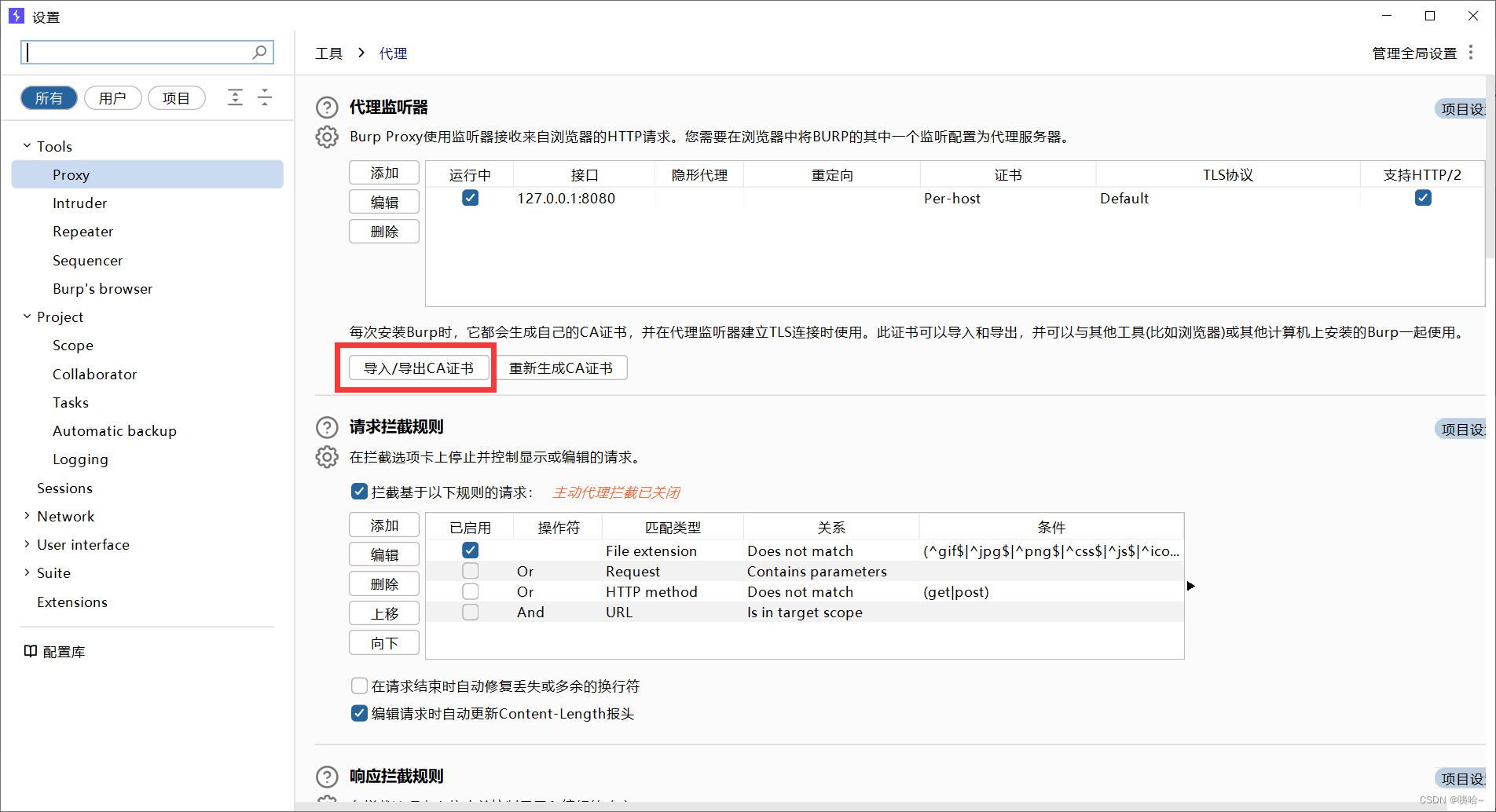Click the search magnifier icon
The width and height of the screenshot is (1496, 812).
(259, 52)
